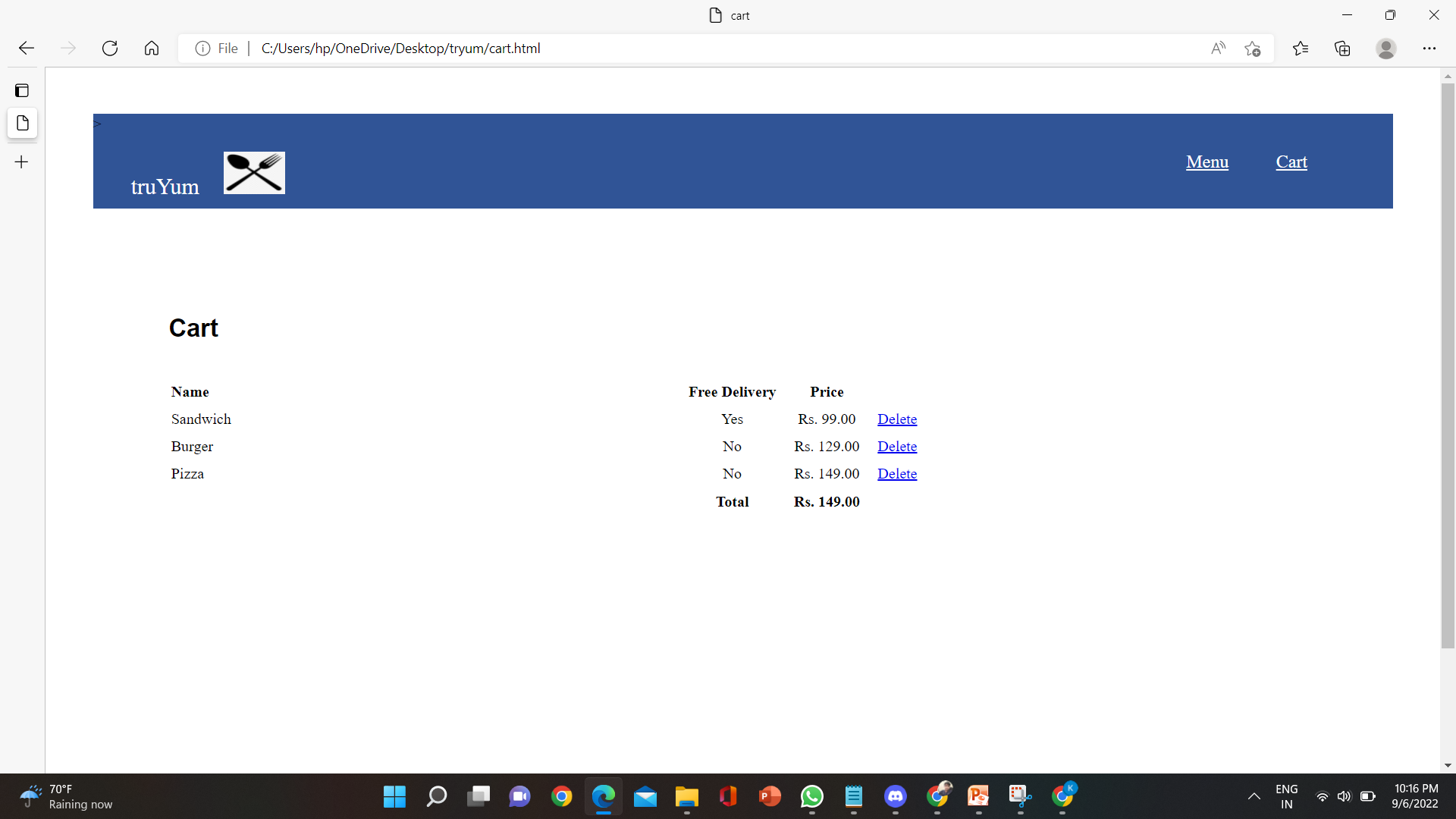Open the Collections icon
The width and height of the screenshot is (1456, 819).
pyautogui.click(x=1342, y=49)
